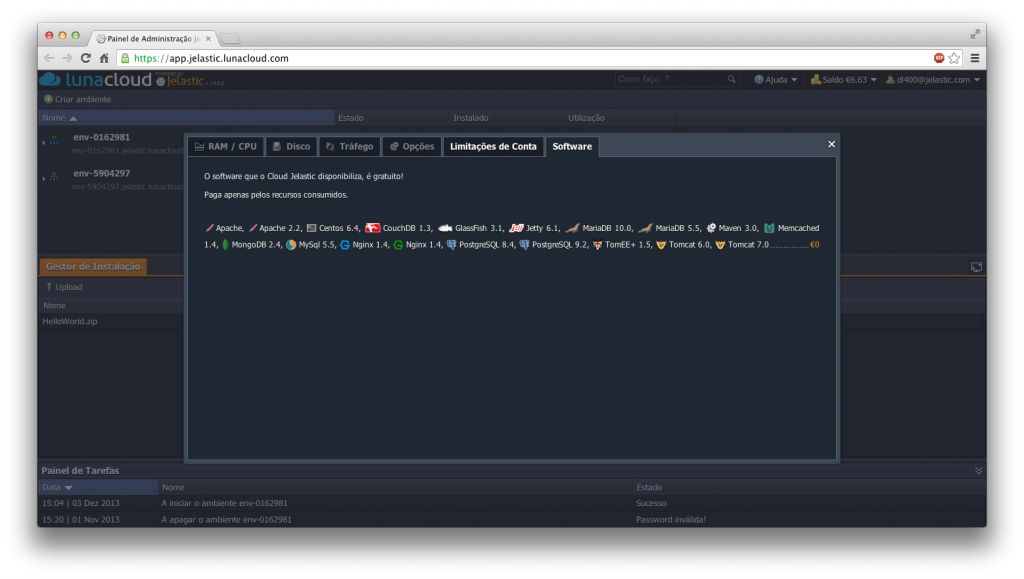Viewport: 1024px width, 579px height.
Task: Click the PostgreSQL 9.2 icon
Action: 524,245
